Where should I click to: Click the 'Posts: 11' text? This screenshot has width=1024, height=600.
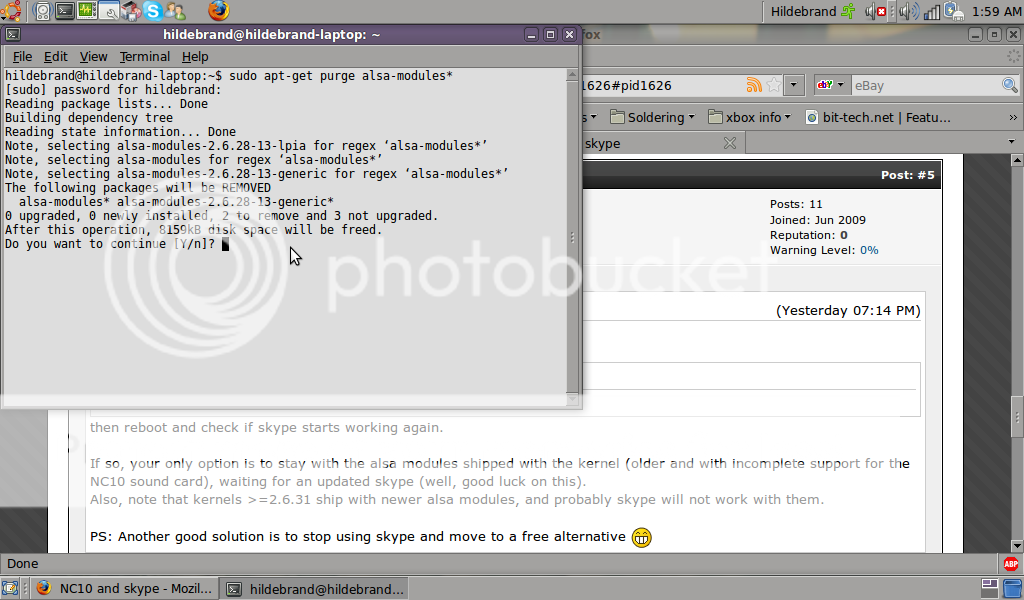(795, 204)
